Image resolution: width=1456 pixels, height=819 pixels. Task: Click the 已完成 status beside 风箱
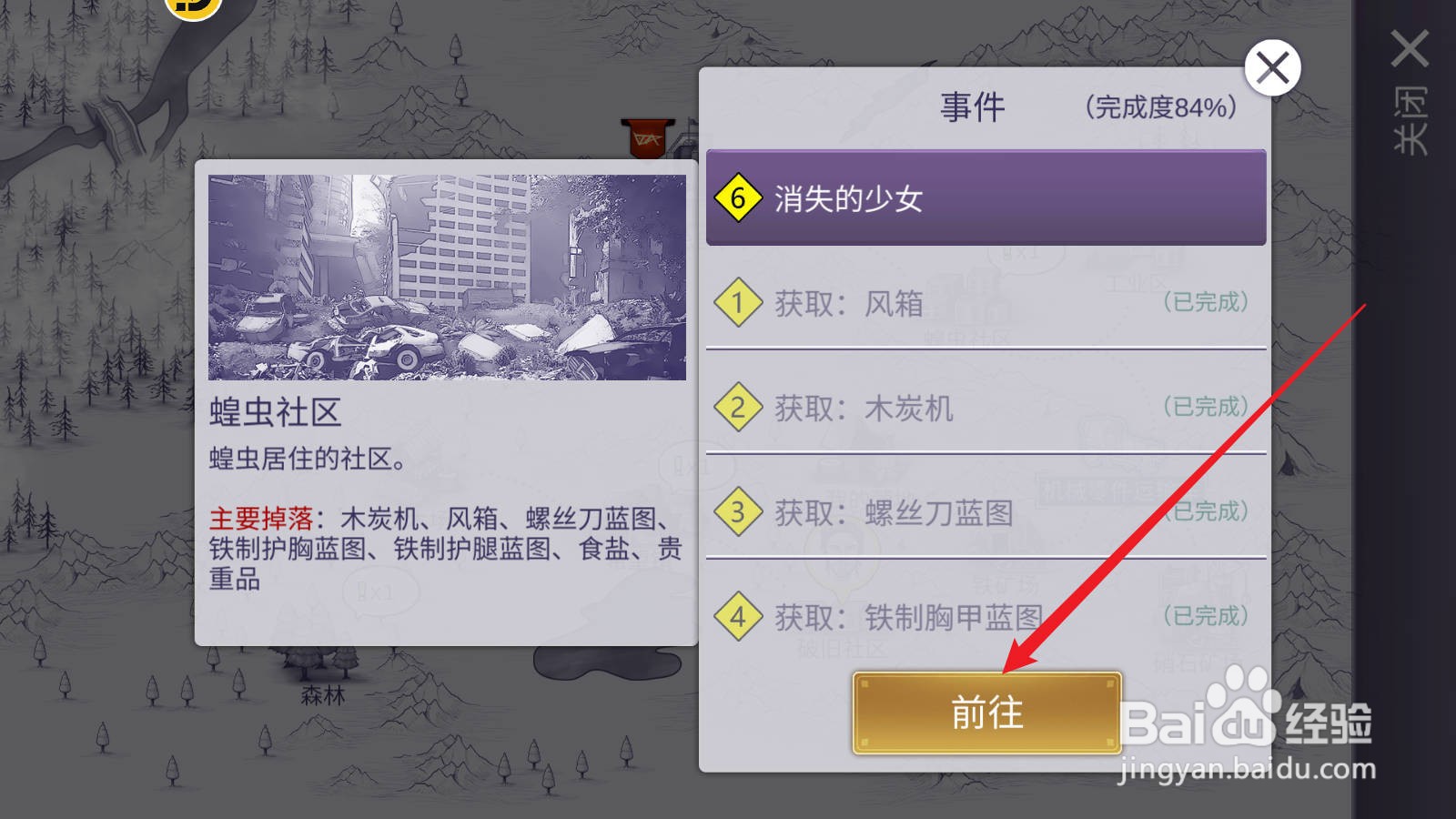point(1206,302)
